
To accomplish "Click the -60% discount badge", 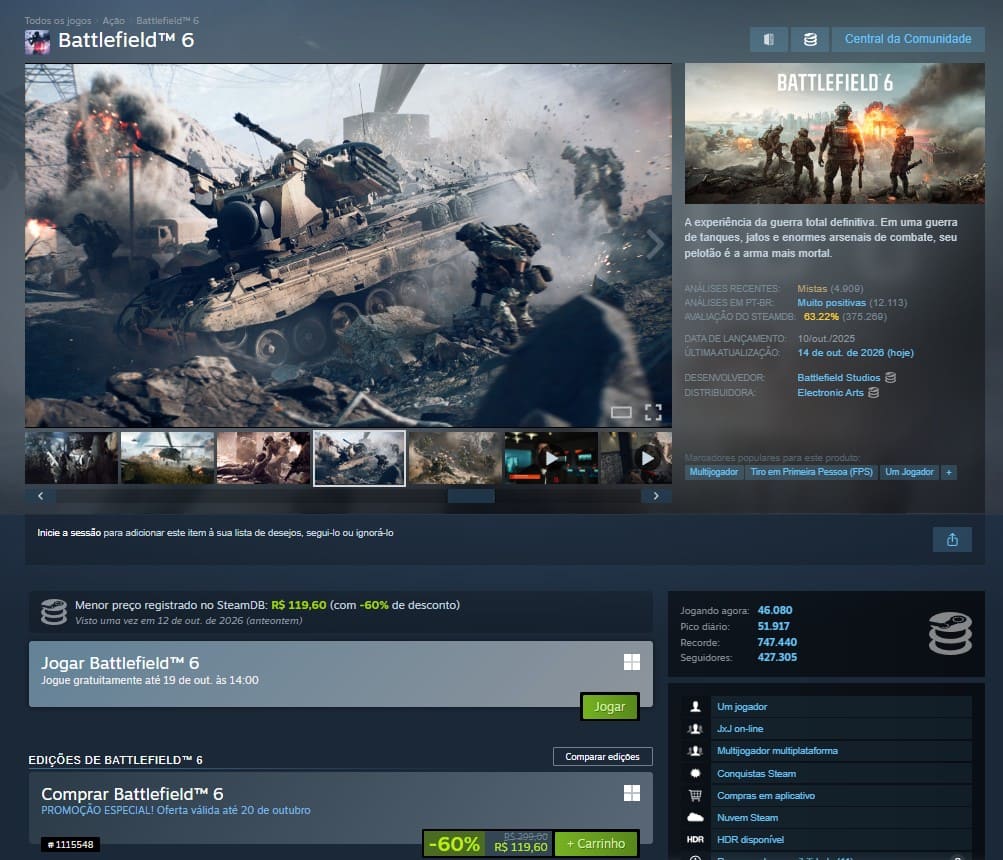I will pos(454,844).
